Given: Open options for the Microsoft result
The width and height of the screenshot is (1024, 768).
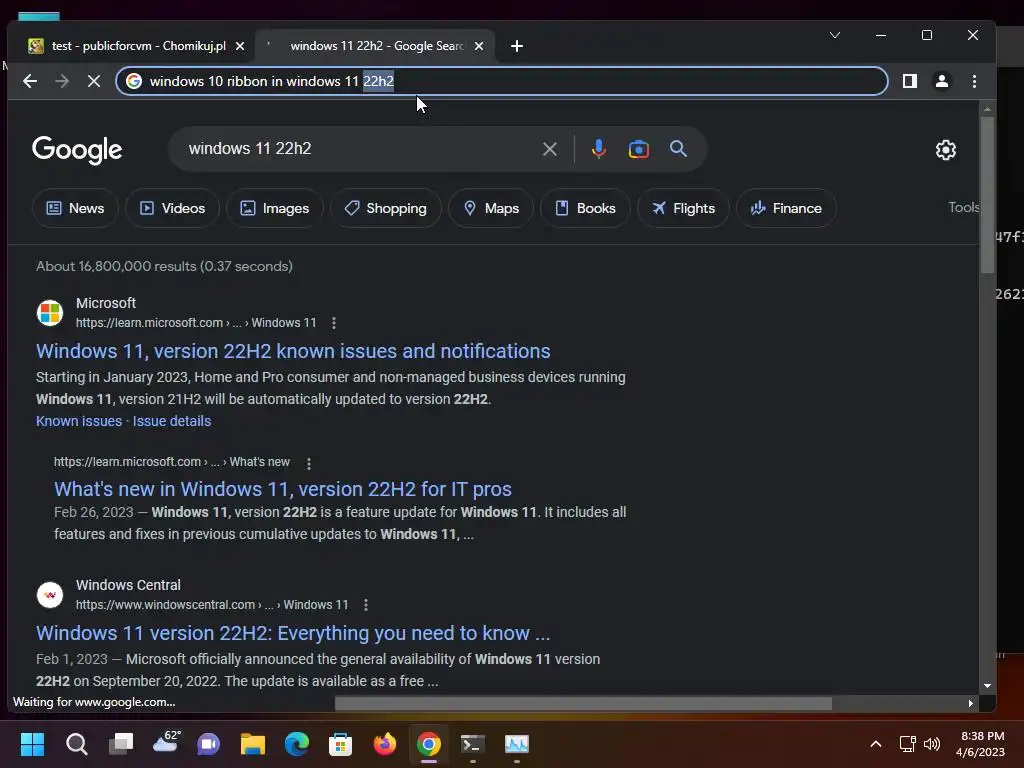Looking at the screenshot, I should [x=334, y=323].
